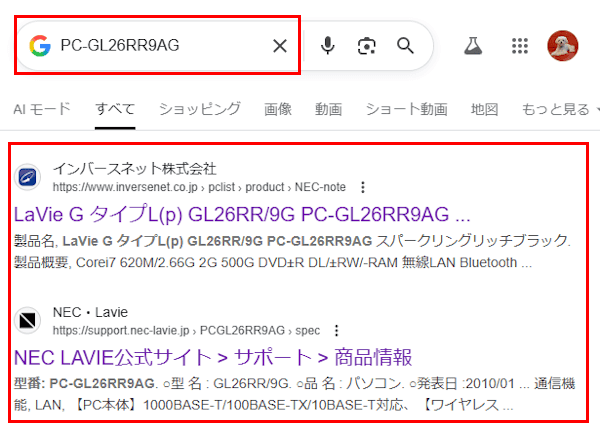
Task: Clear the search box with X
Action: click(280, 46)
